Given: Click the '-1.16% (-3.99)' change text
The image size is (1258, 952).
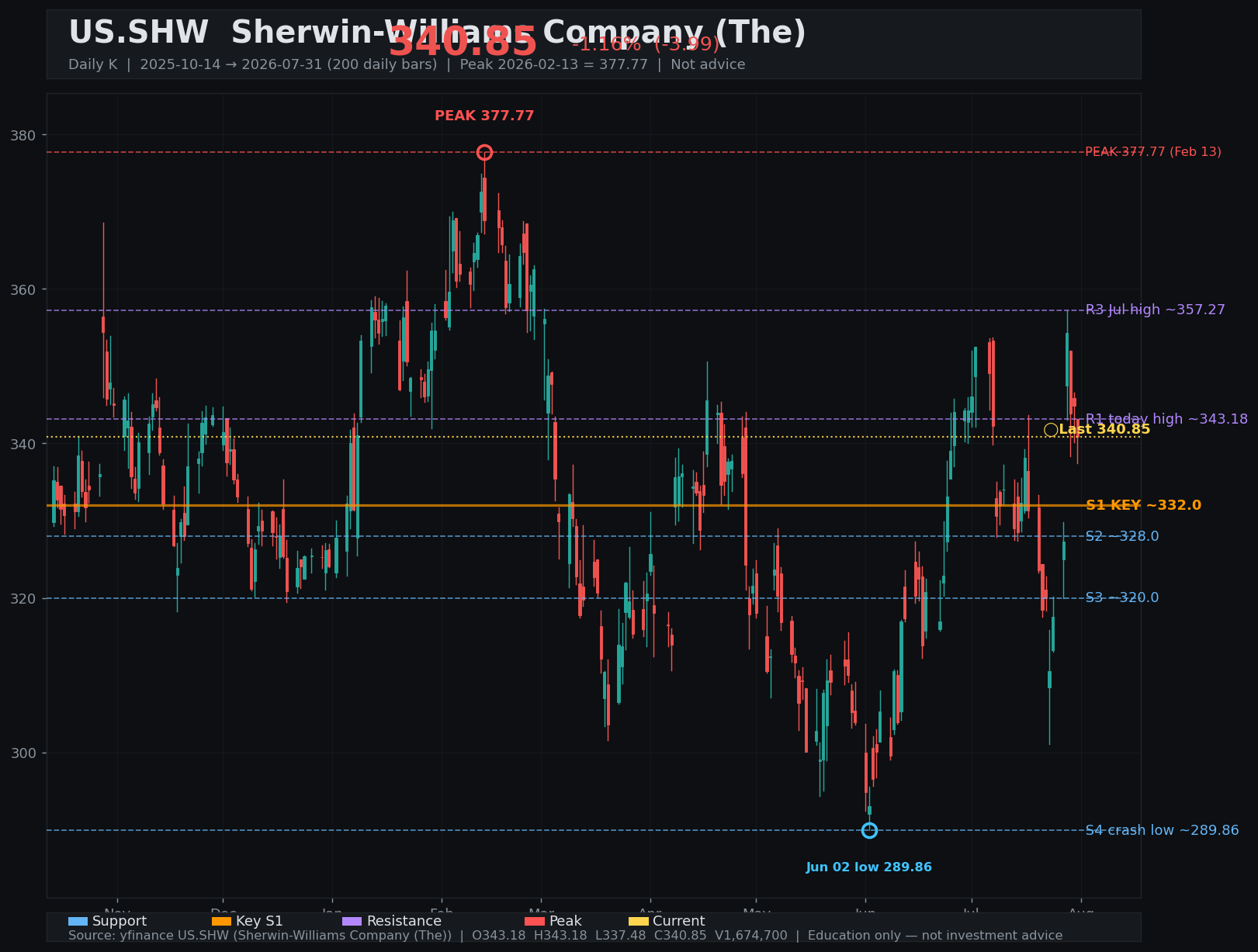Looking at the screenshot, I should click(646, 44).
